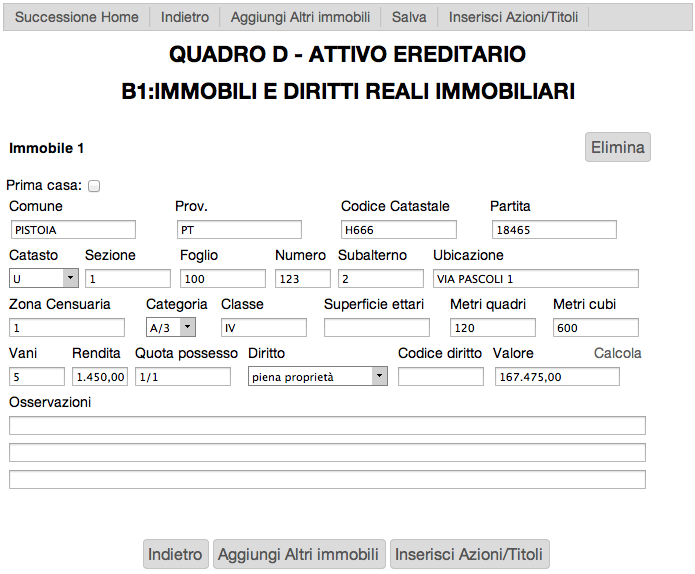Click the Valore input field
This screenshot has width=695, height=574.
tap(557, 376)
